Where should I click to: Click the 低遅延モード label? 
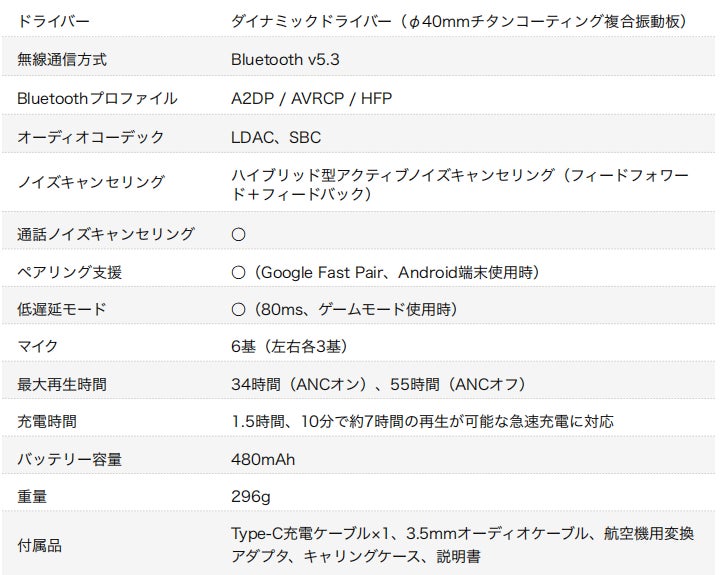pyautogui.click(x=62, y=310)
